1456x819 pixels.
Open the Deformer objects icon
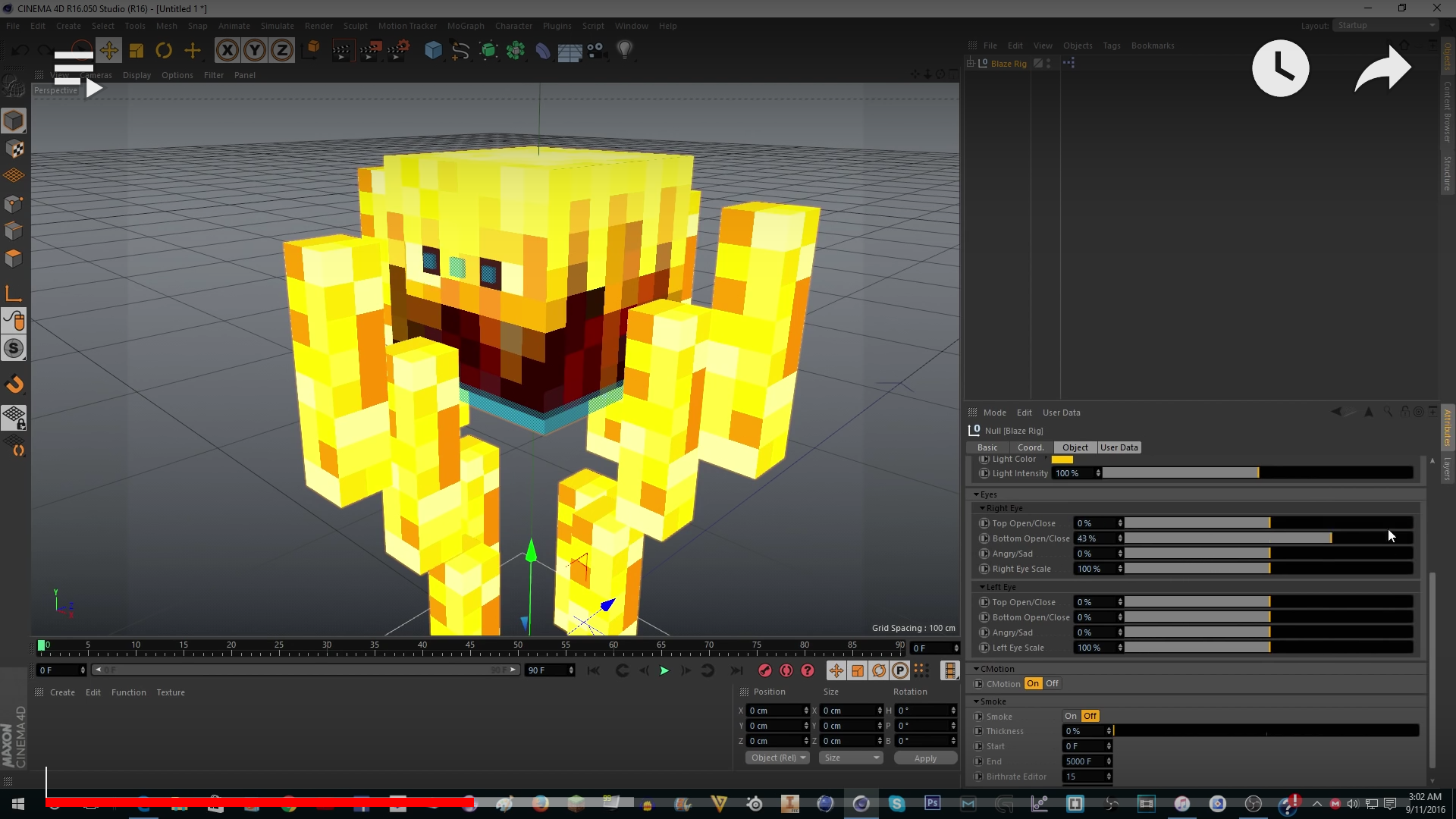click(x=543, y=50)
